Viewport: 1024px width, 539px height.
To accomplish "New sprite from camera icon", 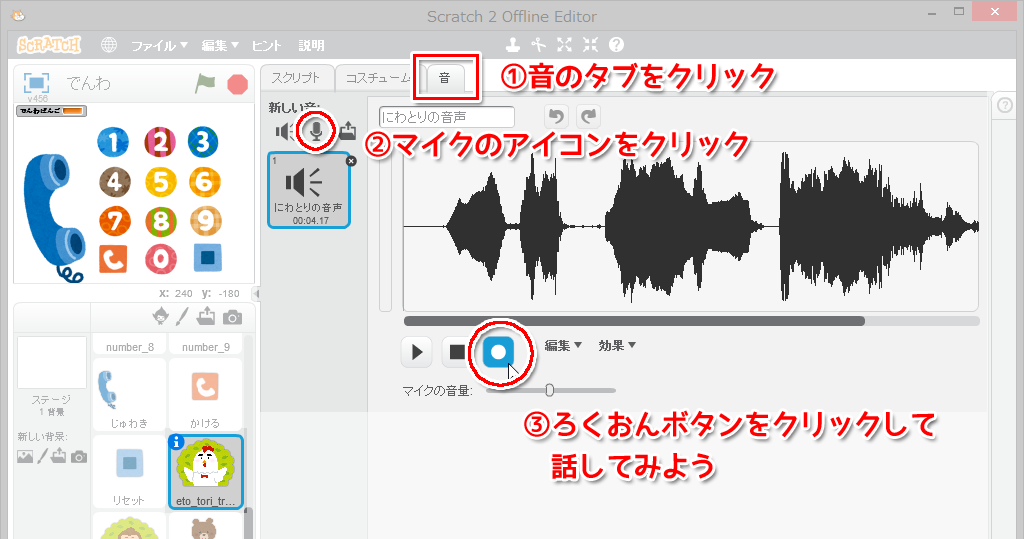I will [x=232, y=318].
